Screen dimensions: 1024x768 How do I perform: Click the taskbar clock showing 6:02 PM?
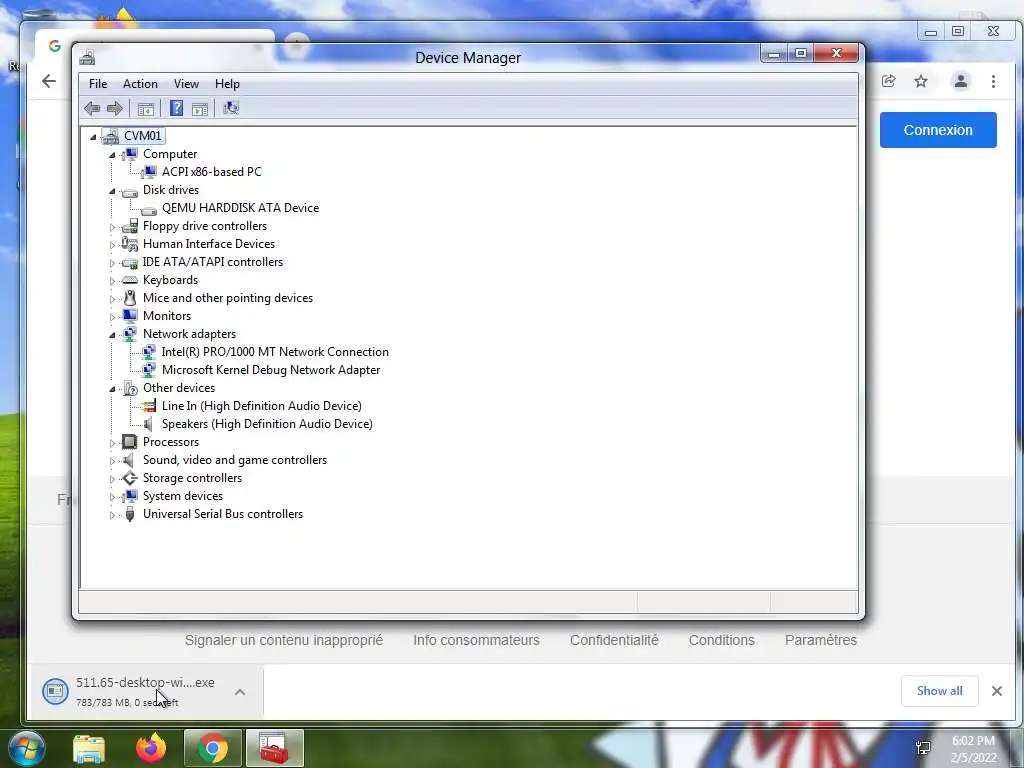click(x=973, y=749)
